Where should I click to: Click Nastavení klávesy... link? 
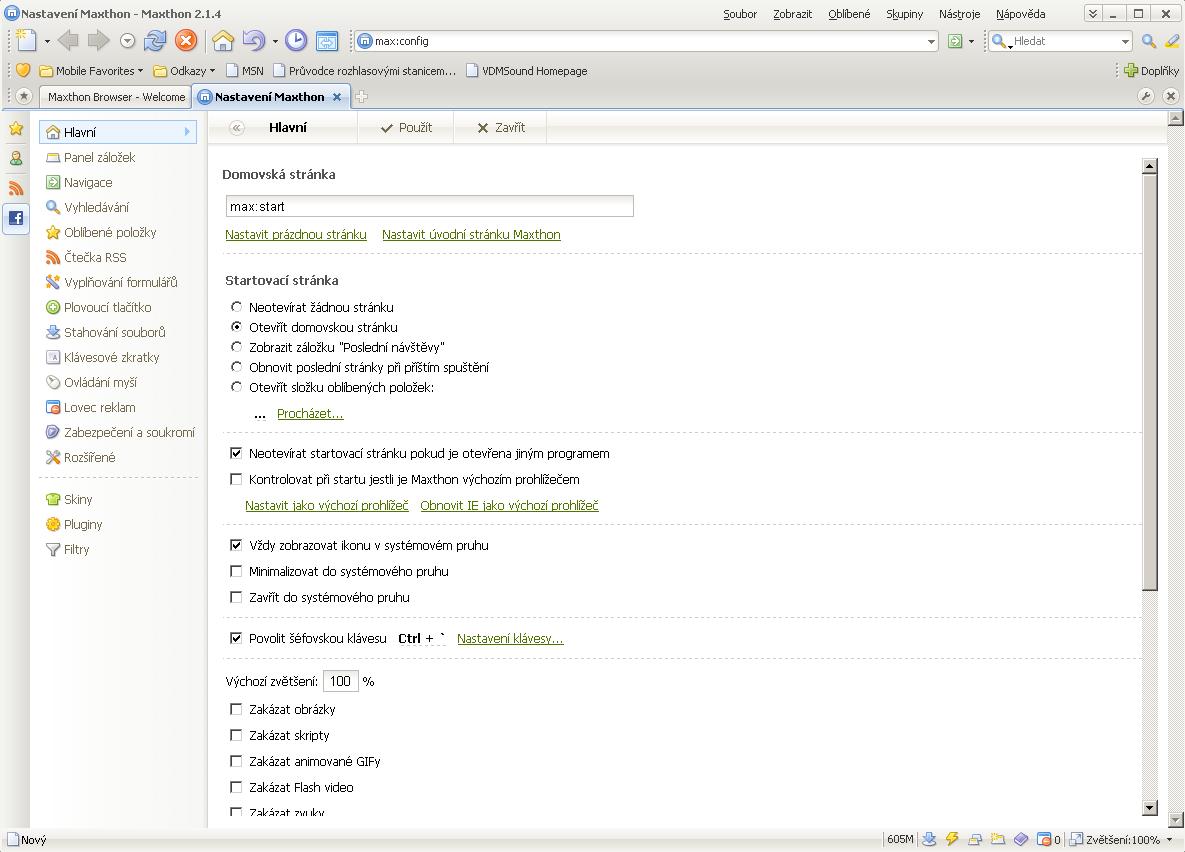510,638
